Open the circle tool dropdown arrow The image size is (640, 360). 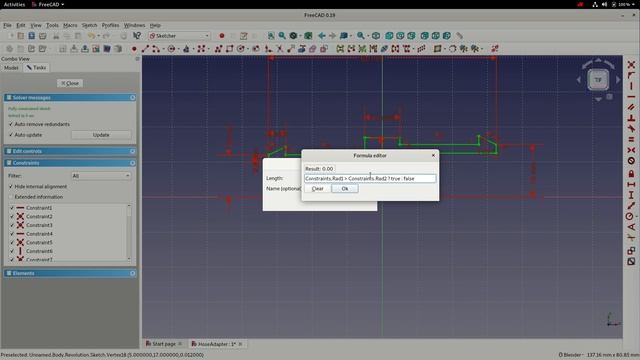[178, 49]
